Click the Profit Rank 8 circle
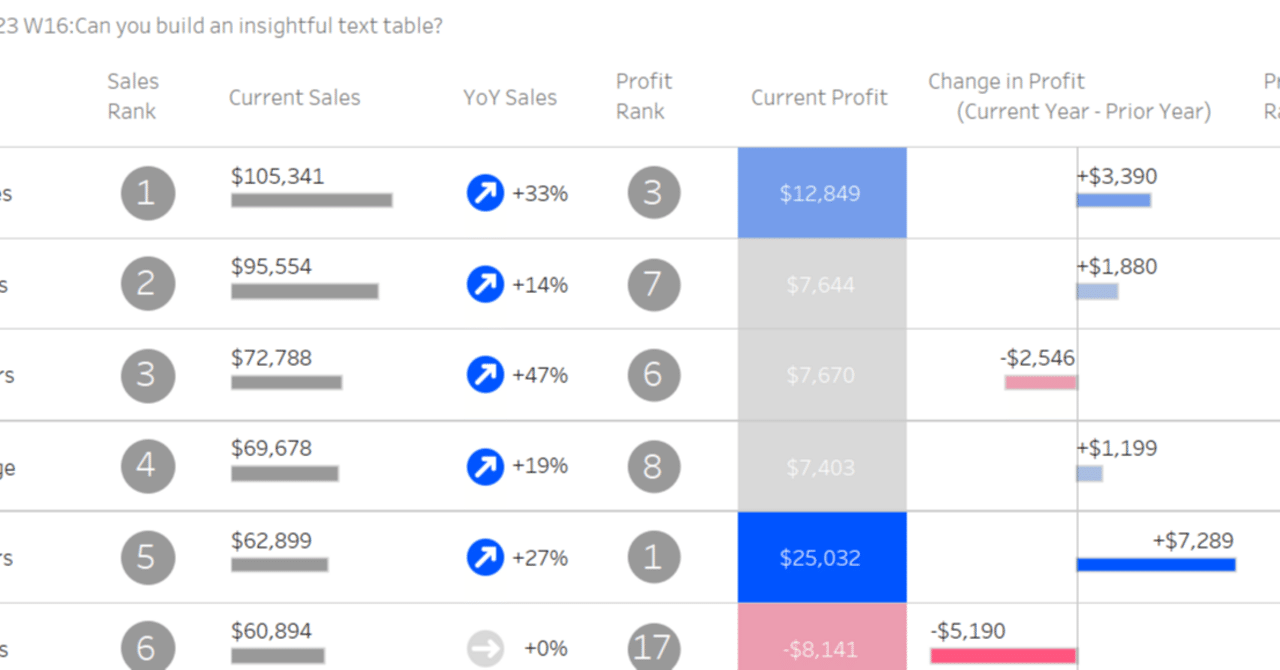This screenshot has height=670, width=1280. pos(653,466)
